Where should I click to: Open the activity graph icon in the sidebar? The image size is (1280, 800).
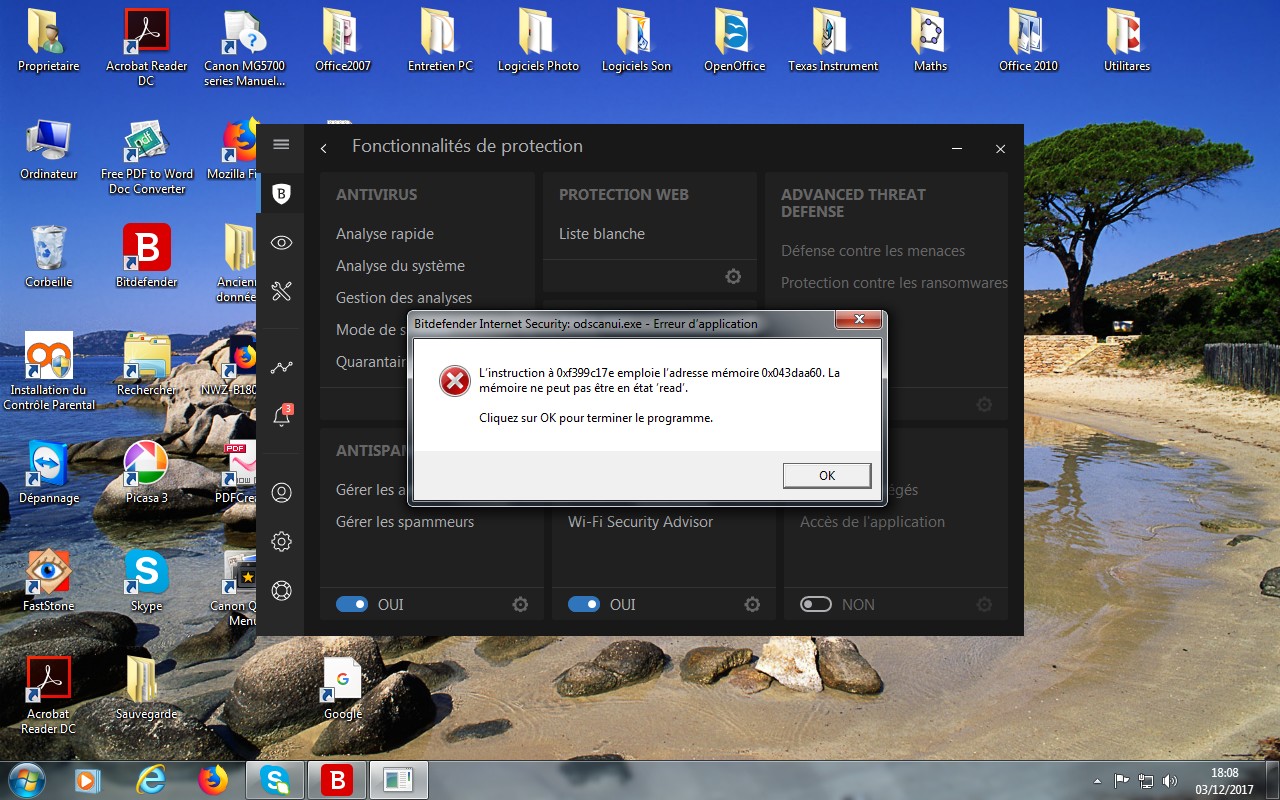[x=282, y=367]
